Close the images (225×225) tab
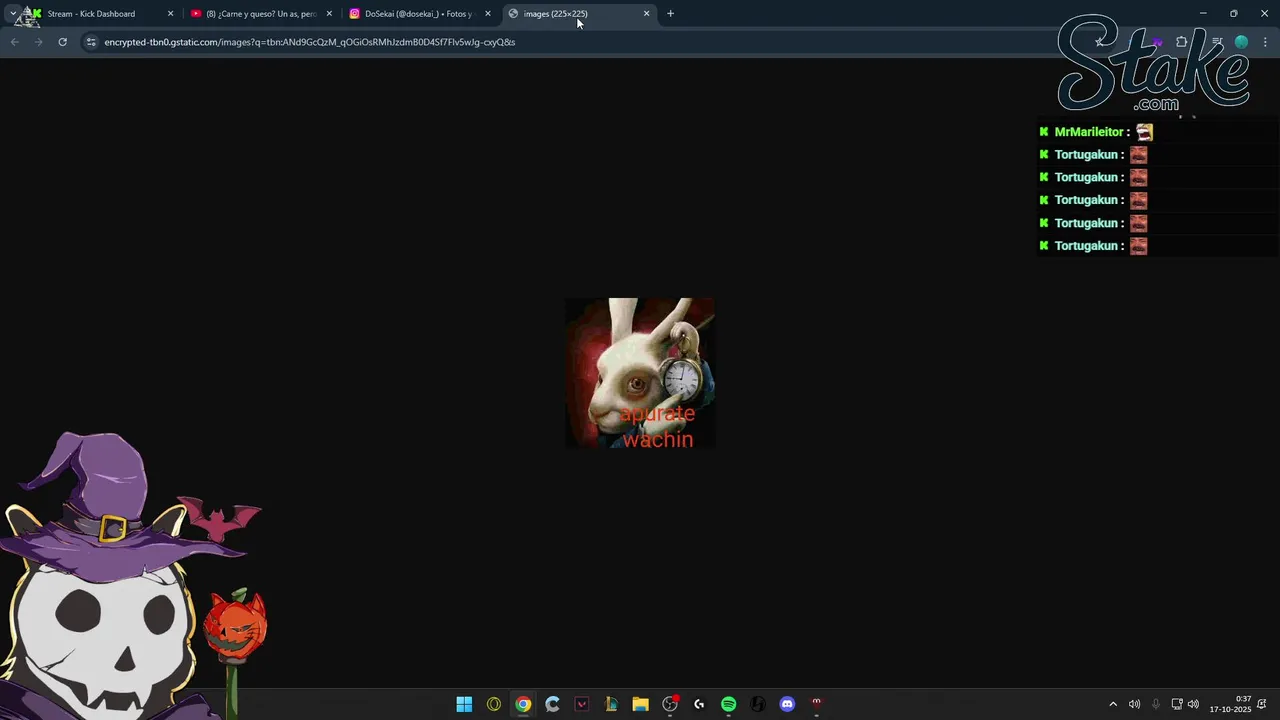 pyautogui.click(x=646, y=14)
